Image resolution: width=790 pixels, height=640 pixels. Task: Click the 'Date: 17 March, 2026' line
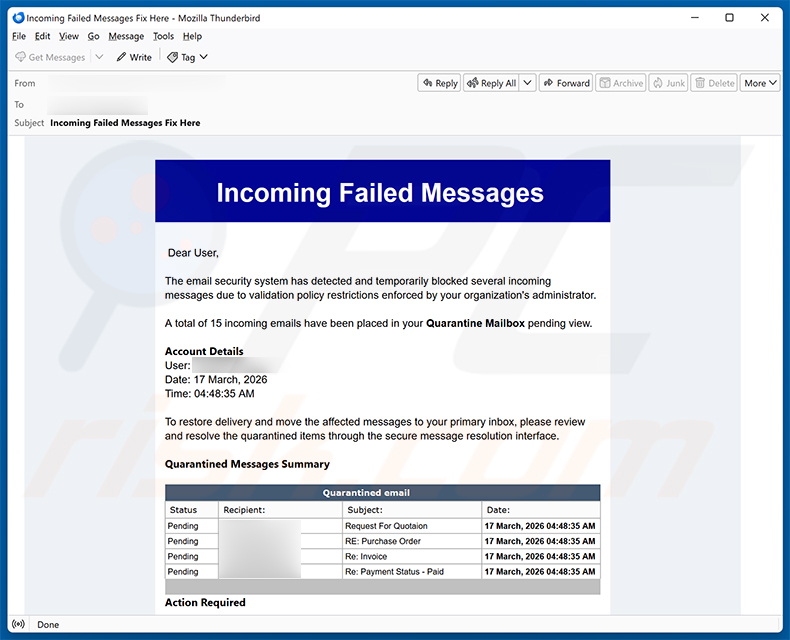pos(216,379)
